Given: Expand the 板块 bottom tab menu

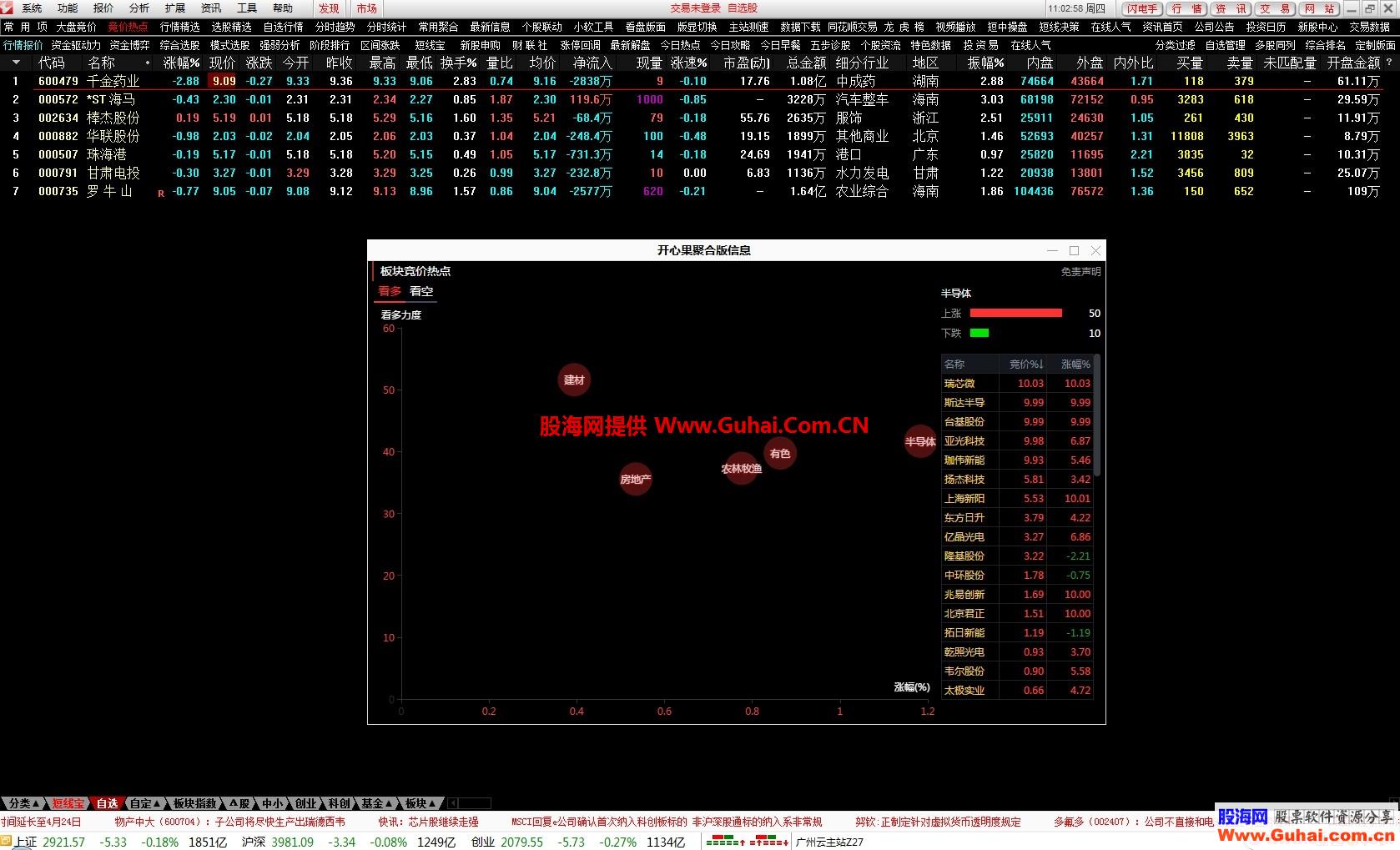Looking at the screenshot, I should click(x=421, y=803).
